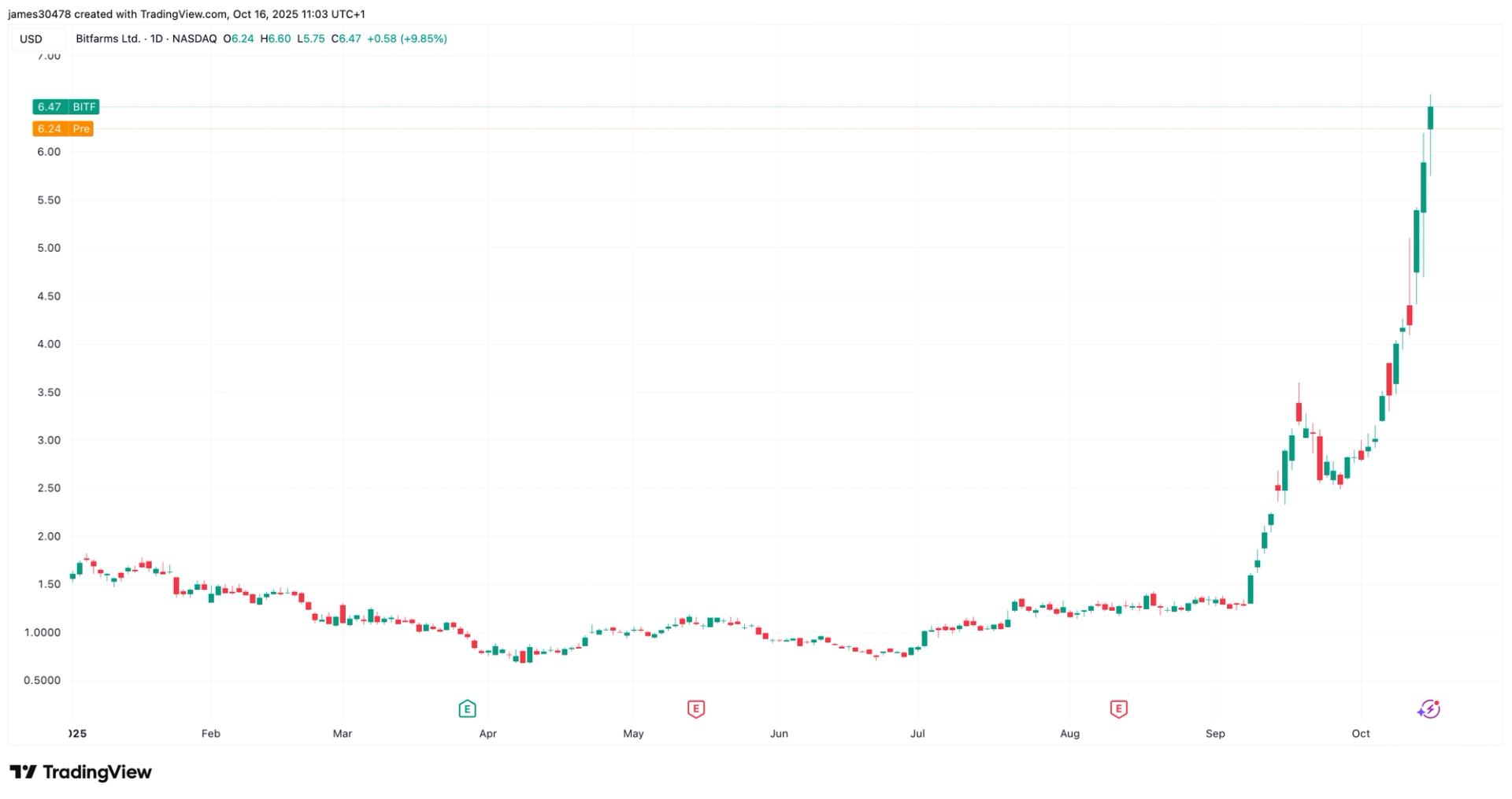Click the Oct label on time axis
1512x799 pixels.
coord(1361,734)
